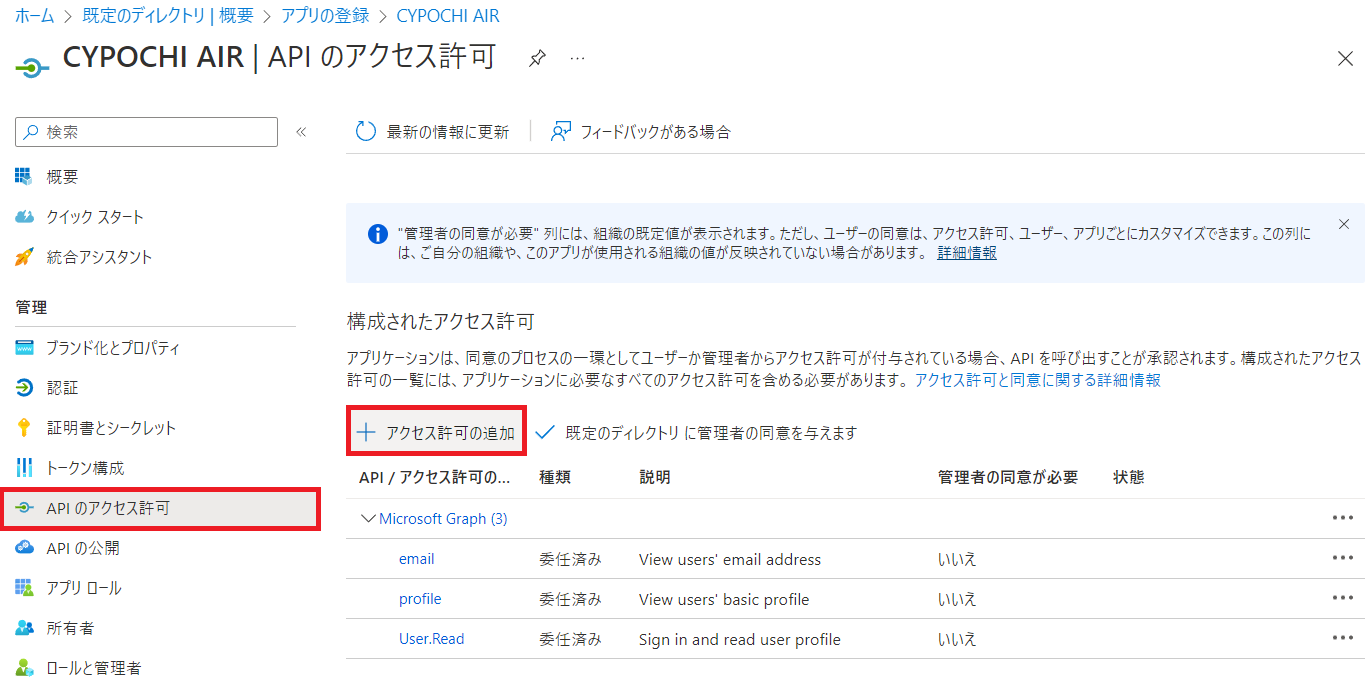Viewport: 1370px width, 690px height.
Task: Open the ellipsis menu for profile row
Action: (x=1343, y=598)
